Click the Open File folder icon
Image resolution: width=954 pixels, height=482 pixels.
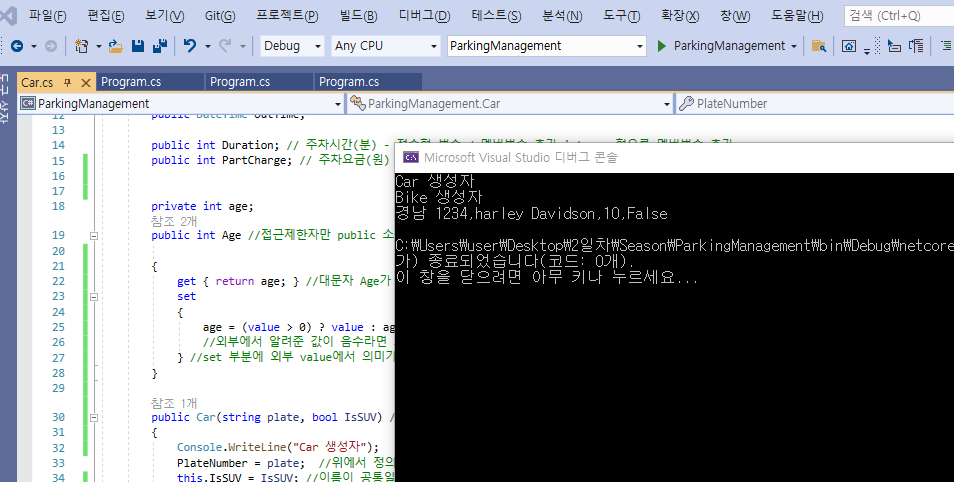(116, 46)
